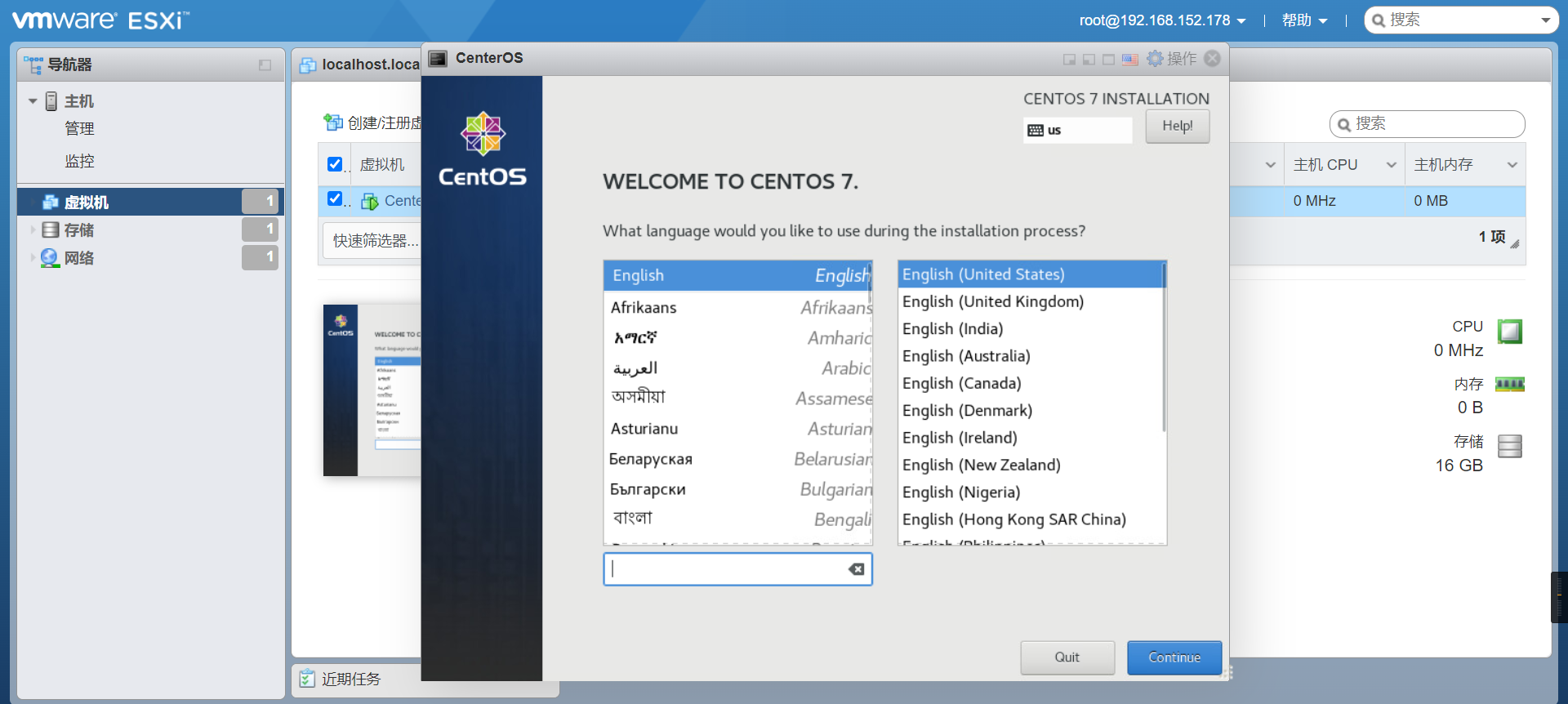Select the Belarusian language row
Screen dimensions: 1568x704
coord(738,459)
